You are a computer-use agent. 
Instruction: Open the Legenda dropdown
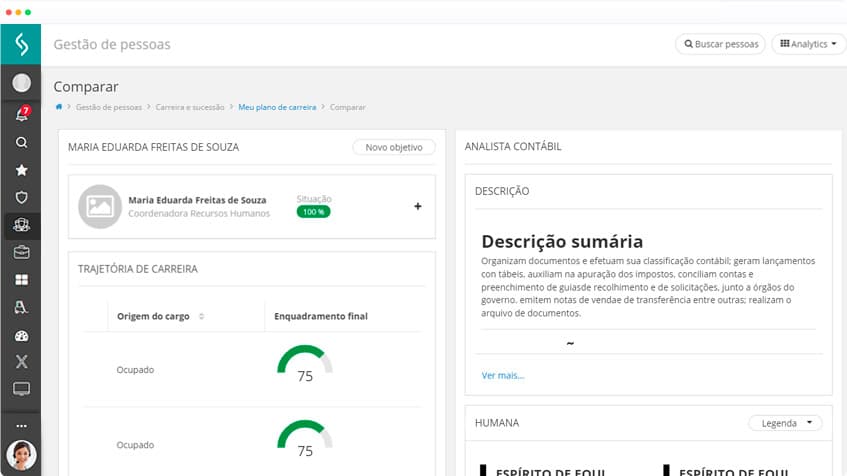coord(785,423)
